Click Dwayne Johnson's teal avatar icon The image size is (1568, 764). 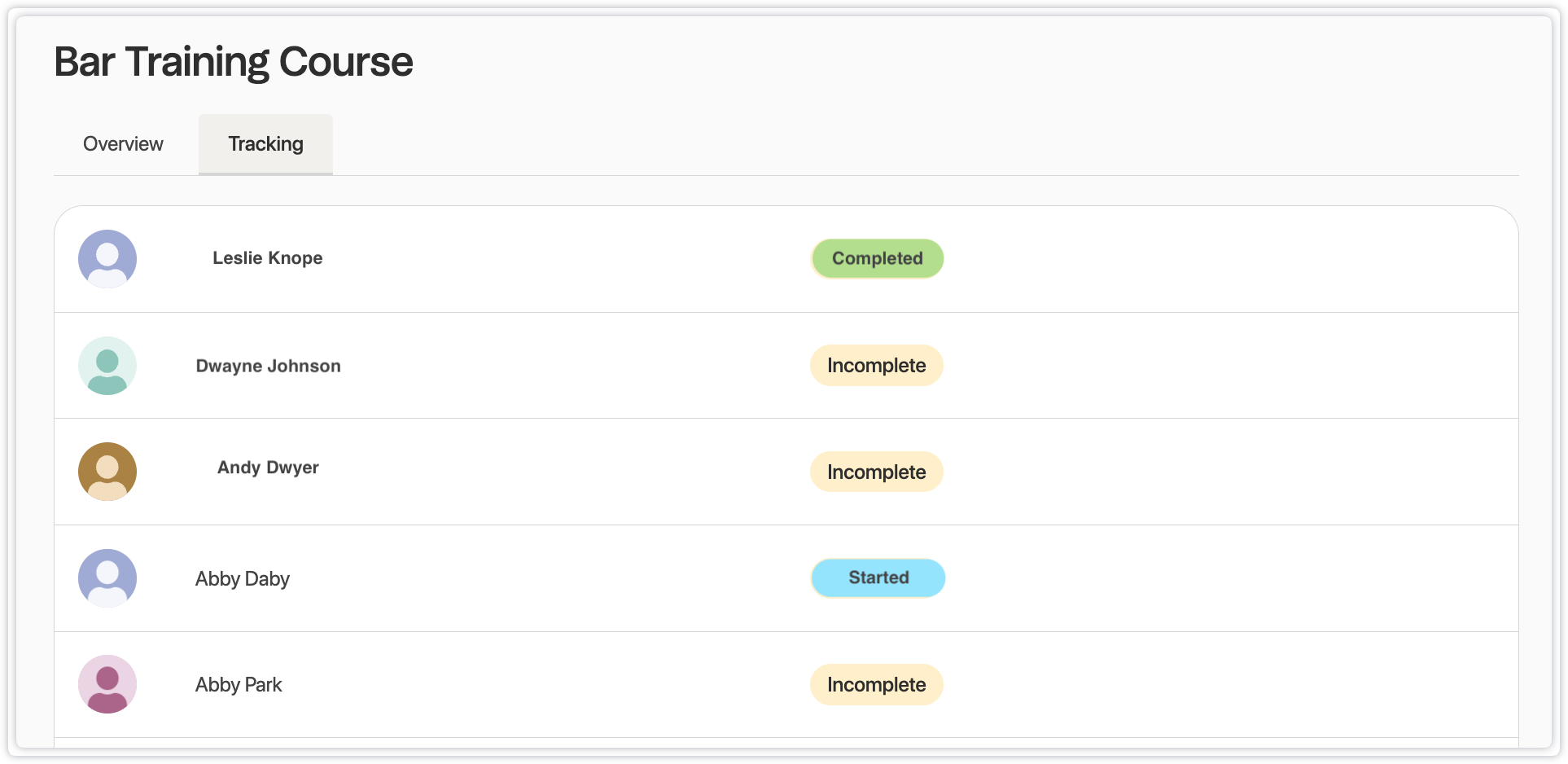(107, 366)
